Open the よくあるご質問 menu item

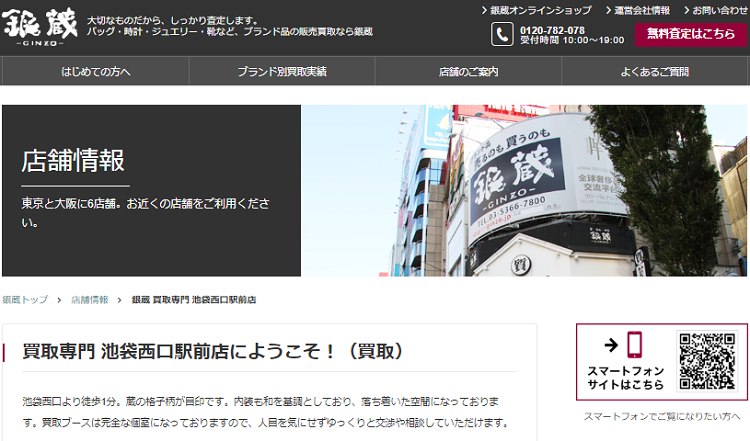tap(654, 71)
